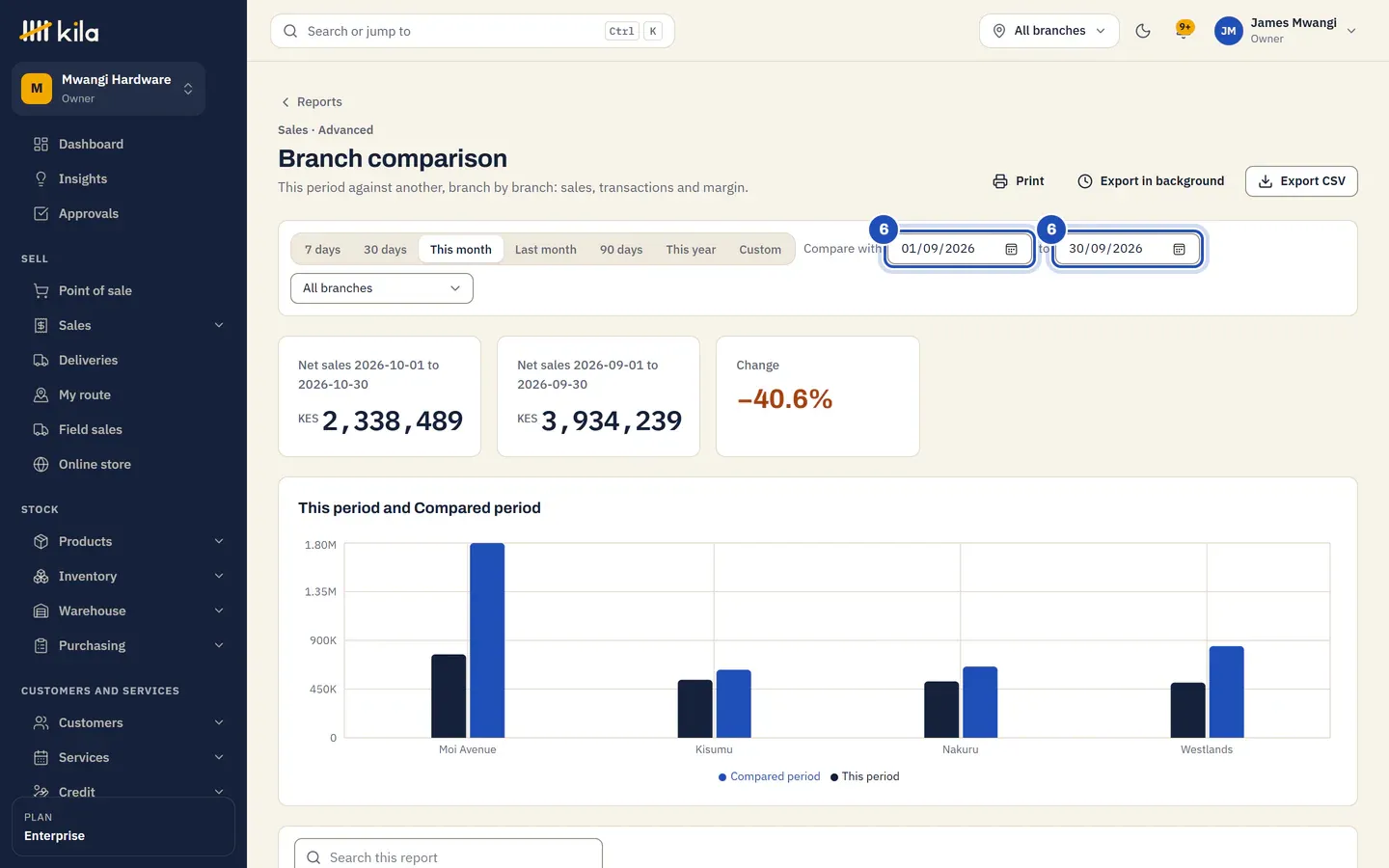Click the My route person icon

41,394
